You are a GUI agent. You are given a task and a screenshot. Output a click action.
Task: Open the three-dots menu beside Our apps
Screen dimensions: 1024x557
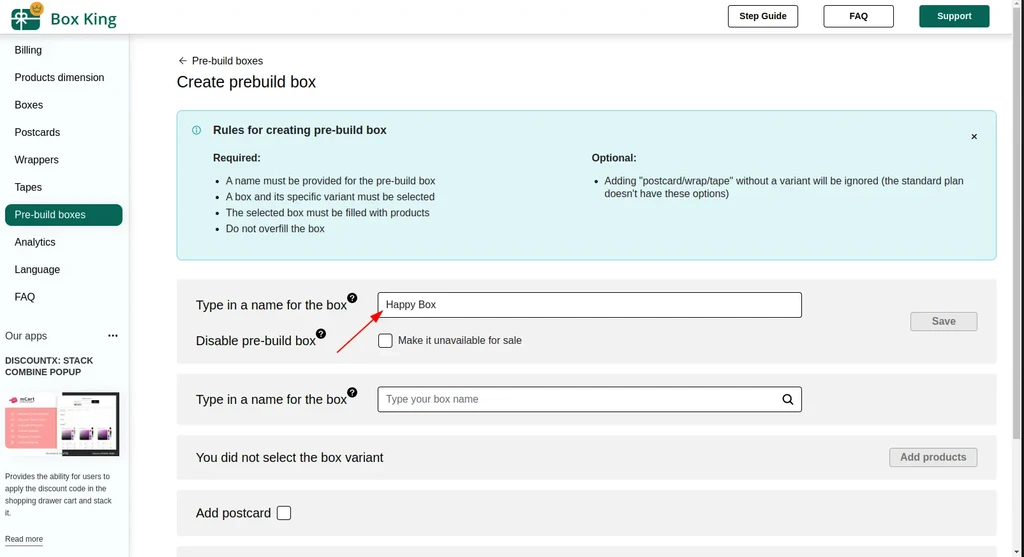click(x=113, y=336)
